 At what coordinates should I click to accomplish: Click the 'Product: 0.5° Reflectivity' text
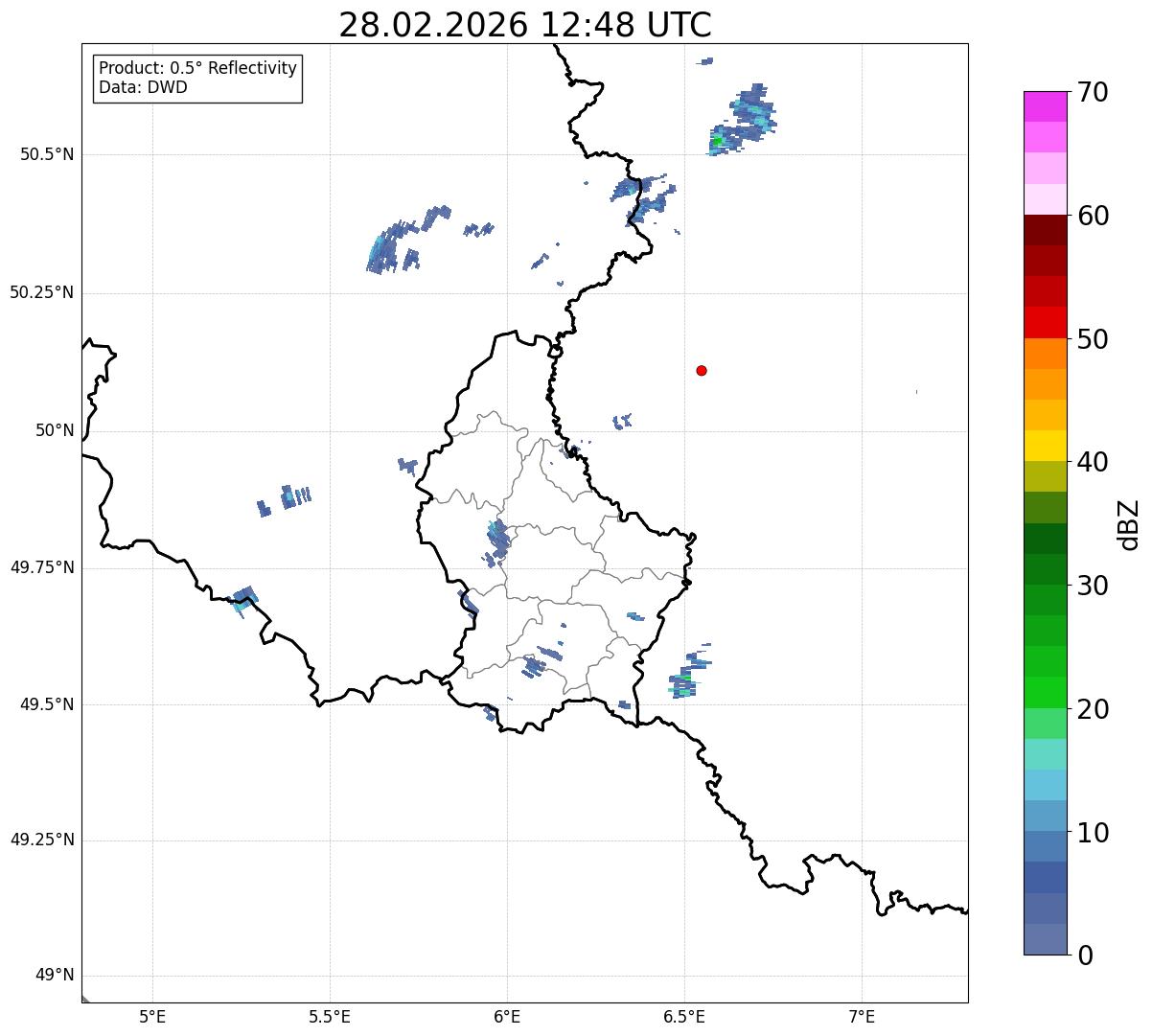197,69
